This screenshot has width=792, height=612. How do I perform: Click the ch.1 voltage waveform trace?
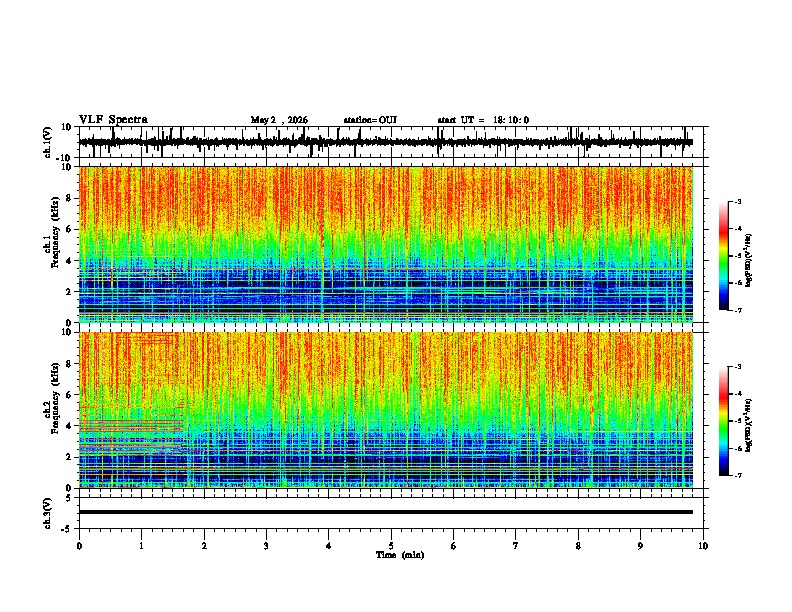pos(385,142)
